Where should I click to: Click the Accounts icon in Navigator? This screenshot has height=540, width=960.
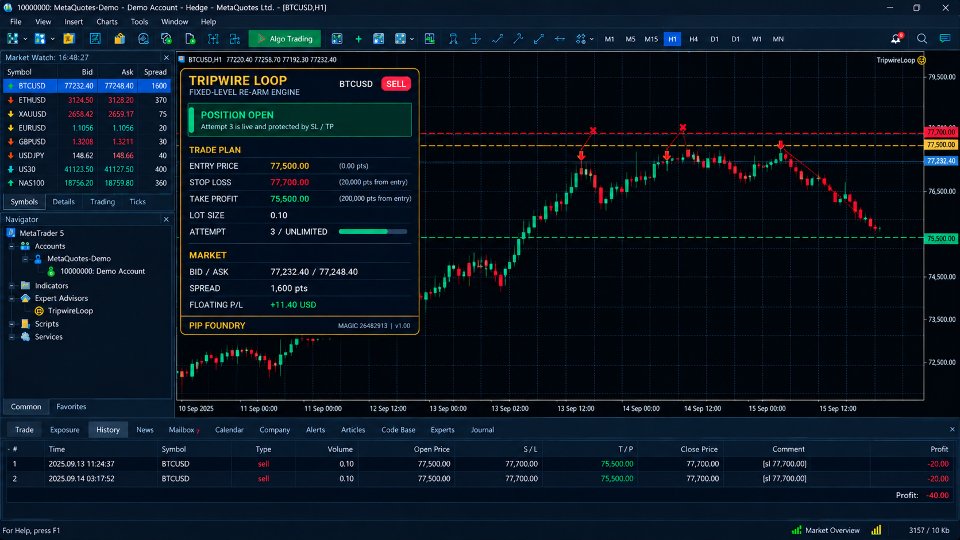click(25, 246)
